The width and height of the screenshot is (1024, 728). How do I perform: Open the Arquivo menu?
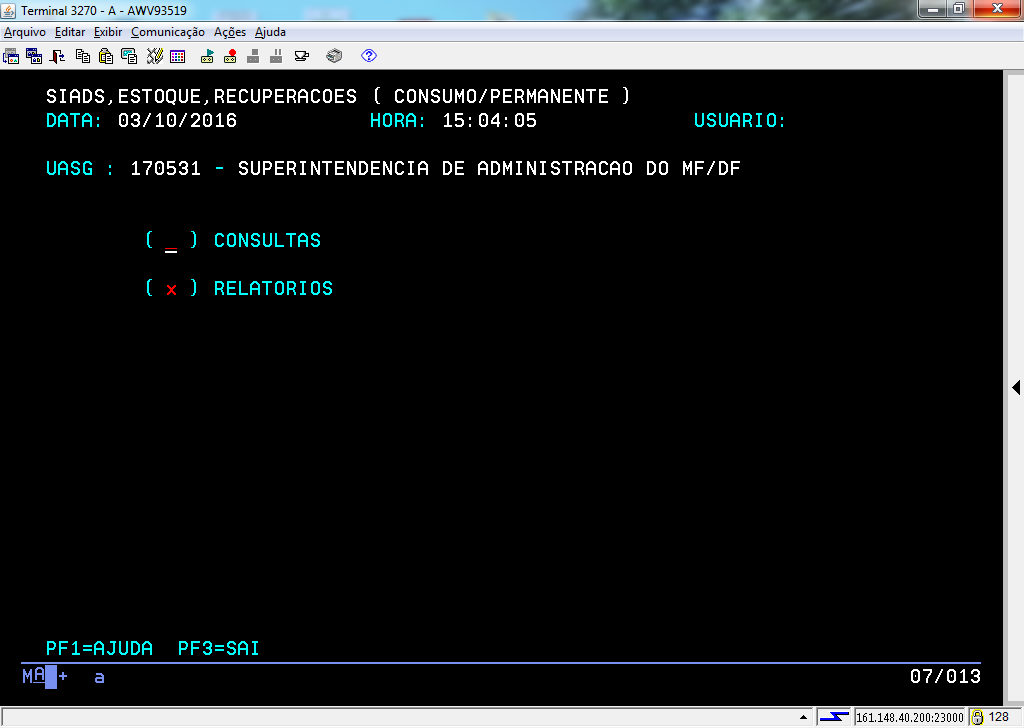pos(25,32)
